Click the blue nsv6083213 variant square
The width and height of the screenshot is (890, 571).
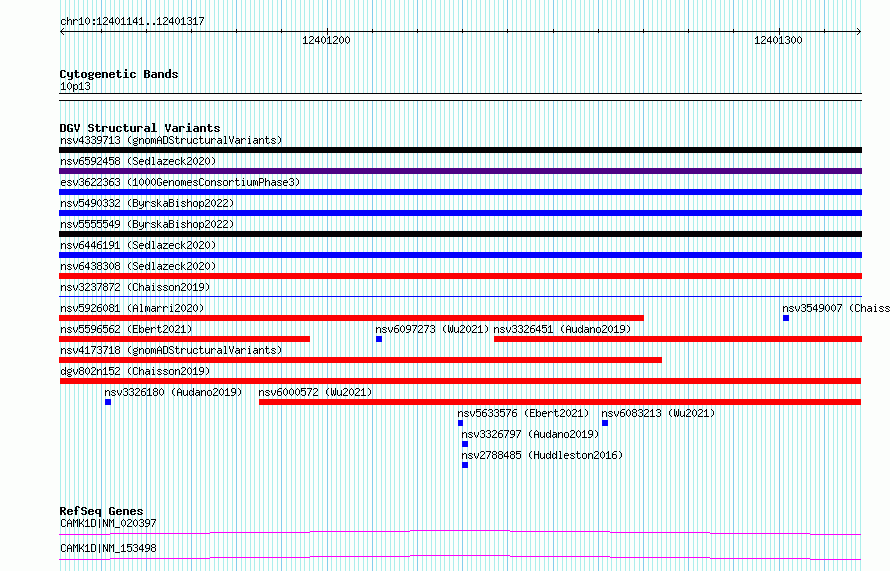pos(605,423)
